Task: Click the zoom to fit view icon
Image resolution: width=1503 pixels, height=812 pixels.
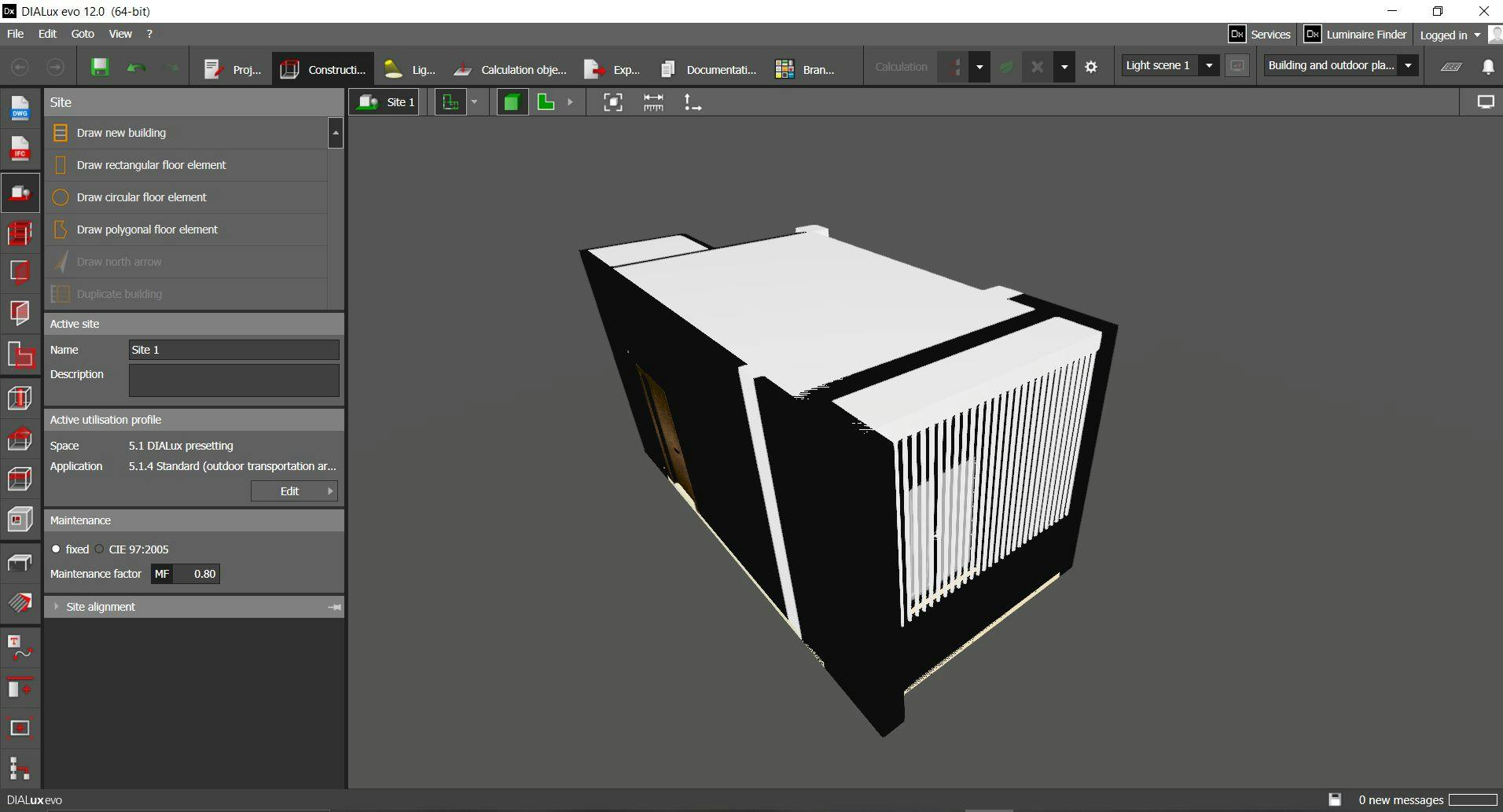Action: pos(612,102)
